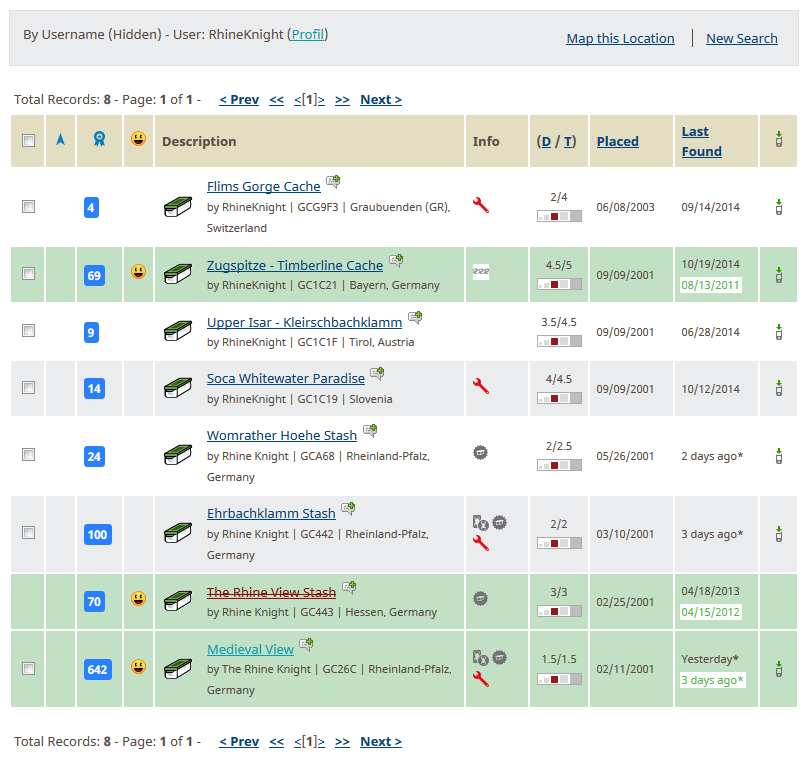Click red wrench icon for Medieval View
The width and height of the screenshot is (810, 762).
point(480,678)
